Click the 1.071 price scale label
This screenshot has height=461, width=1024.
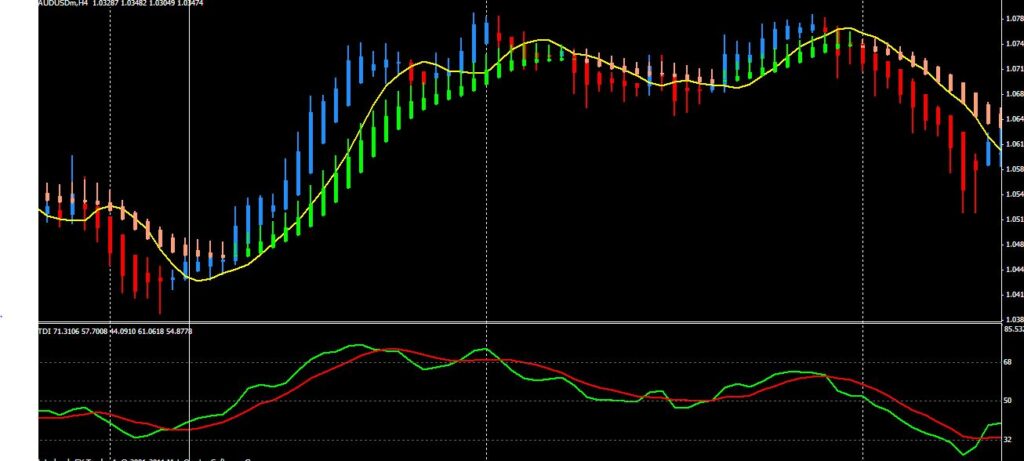(x=1014, y=69)
